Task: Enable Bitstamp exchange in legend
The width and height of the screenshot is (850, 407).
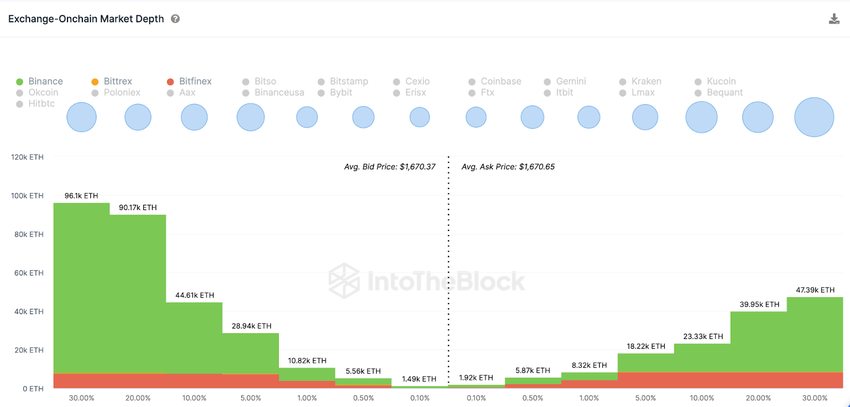Action: coord(348,81)
